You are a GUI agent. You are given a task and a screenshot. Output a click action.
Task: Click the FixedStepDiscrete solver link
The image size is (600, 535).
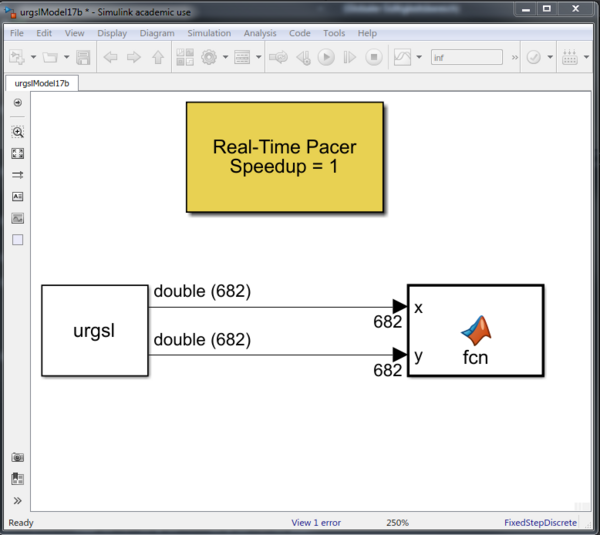pos(541,523)
